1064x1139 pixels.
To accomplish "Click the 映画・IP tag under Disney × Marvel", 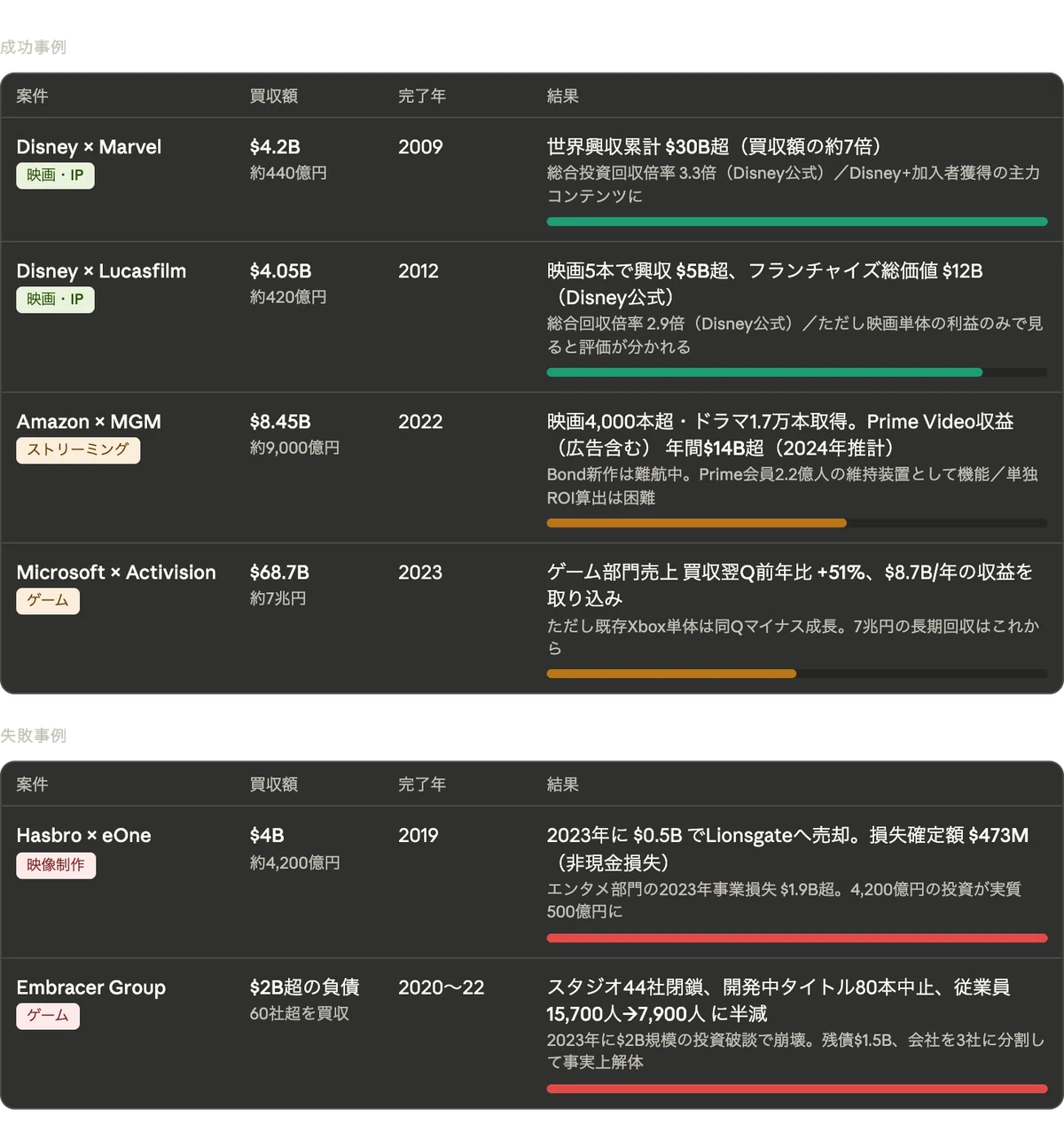I will [x=55, y=176].
